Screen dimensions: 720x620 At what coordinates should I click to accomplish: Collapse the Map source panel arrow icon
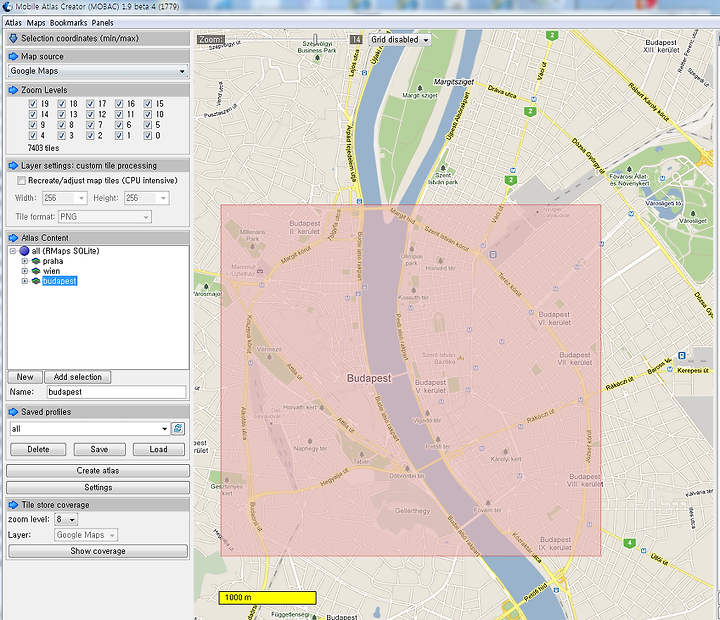[x=13, y=56]
